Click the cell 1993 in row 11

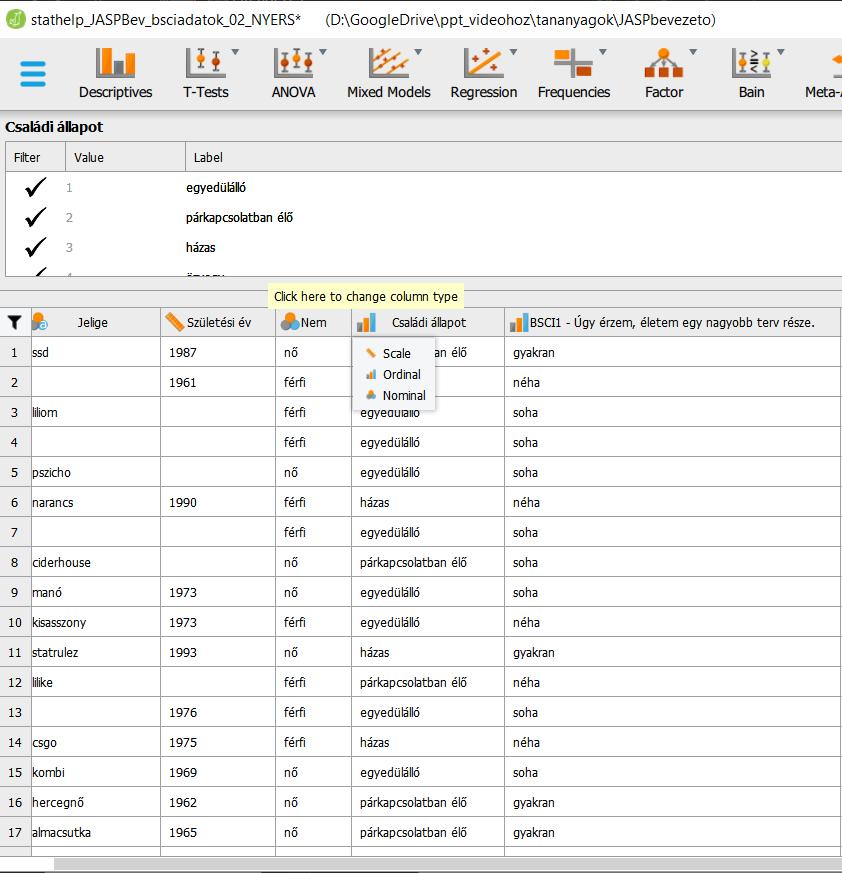tap(218, 653)
